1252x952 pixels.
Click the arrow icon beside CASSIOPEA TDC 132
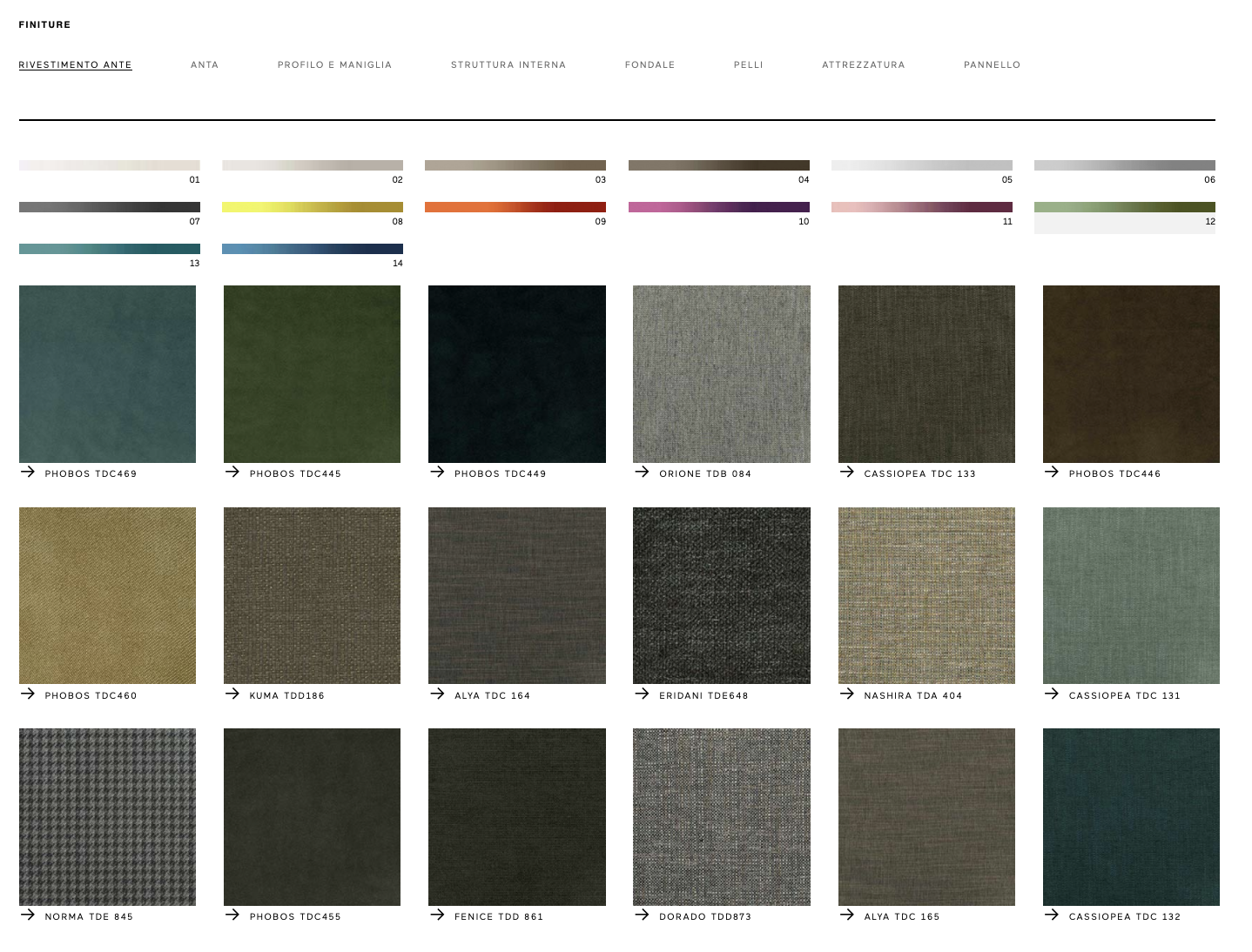click(x=1052, y=915)
